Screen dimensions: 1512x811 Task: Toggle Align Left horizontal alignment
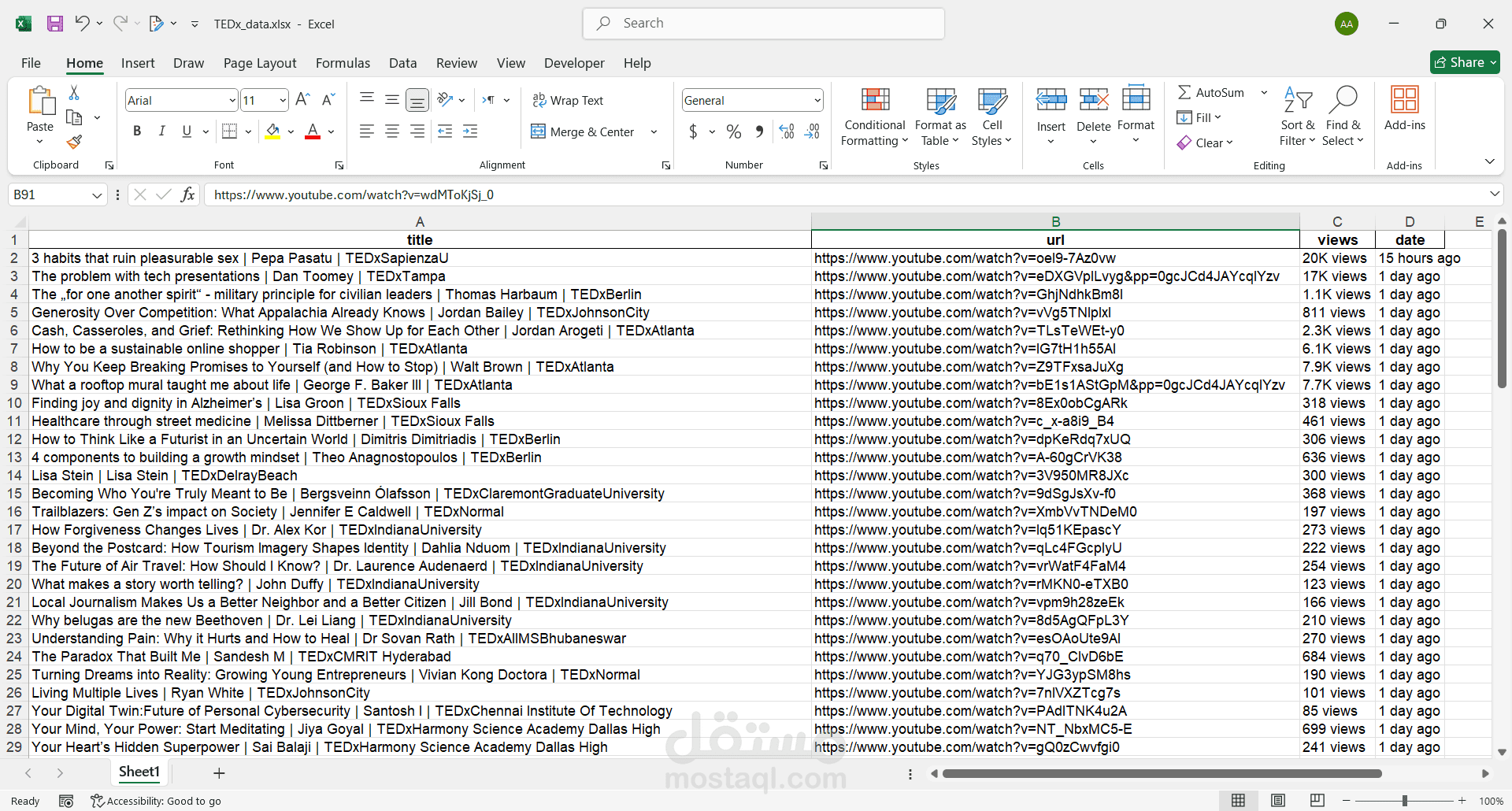click(x=367, y=131)
